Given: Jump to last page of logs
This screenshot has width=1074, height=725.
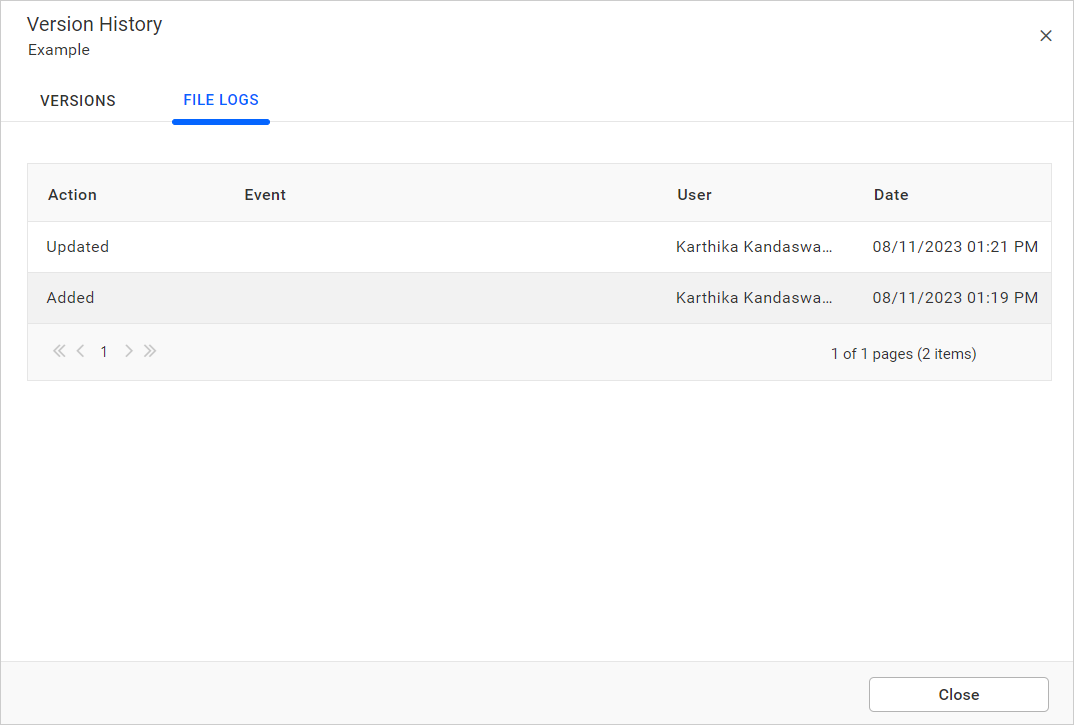Looking at the screenshot, I should click(150, 352).
